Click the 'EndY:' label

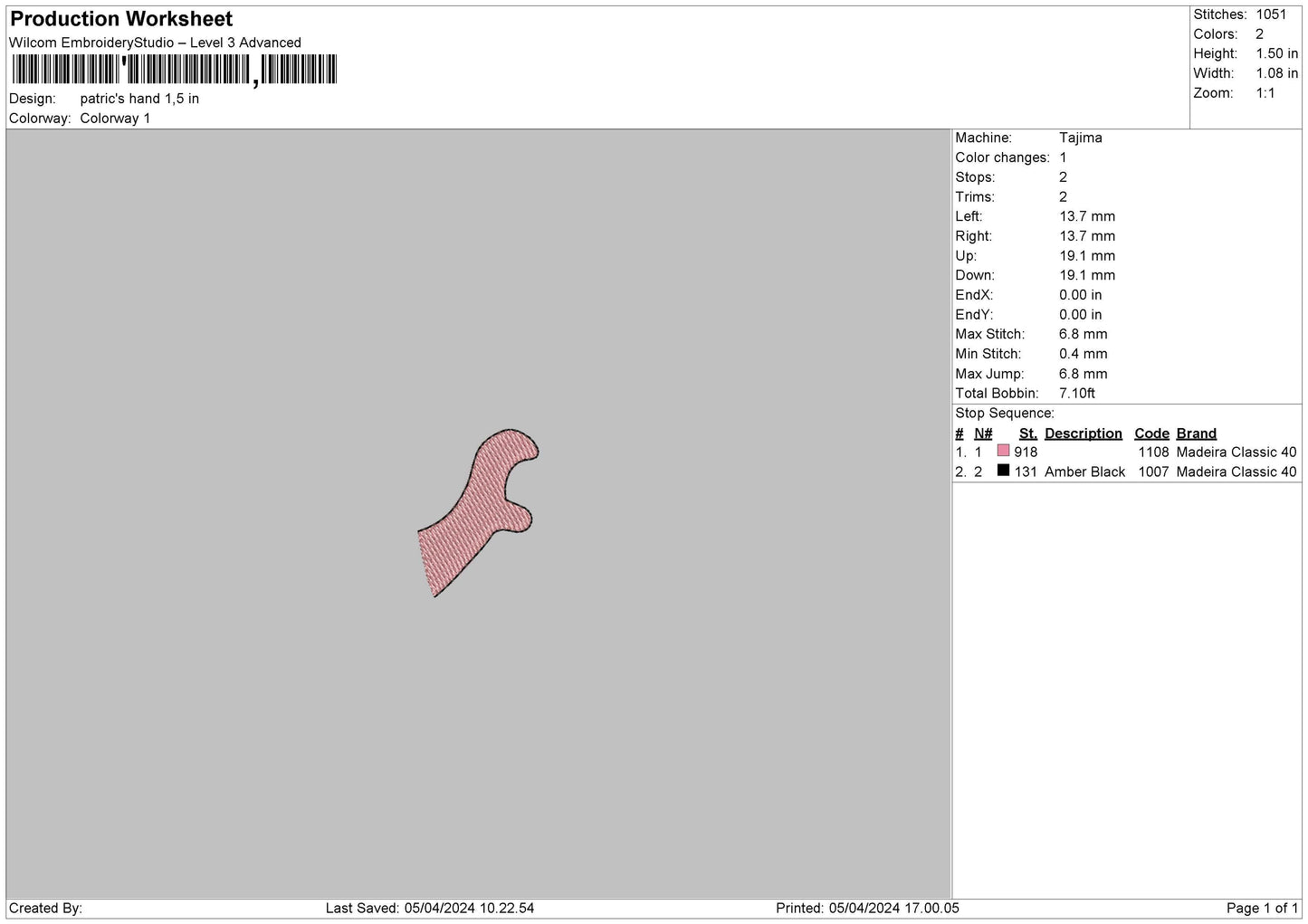click(974, 315)
